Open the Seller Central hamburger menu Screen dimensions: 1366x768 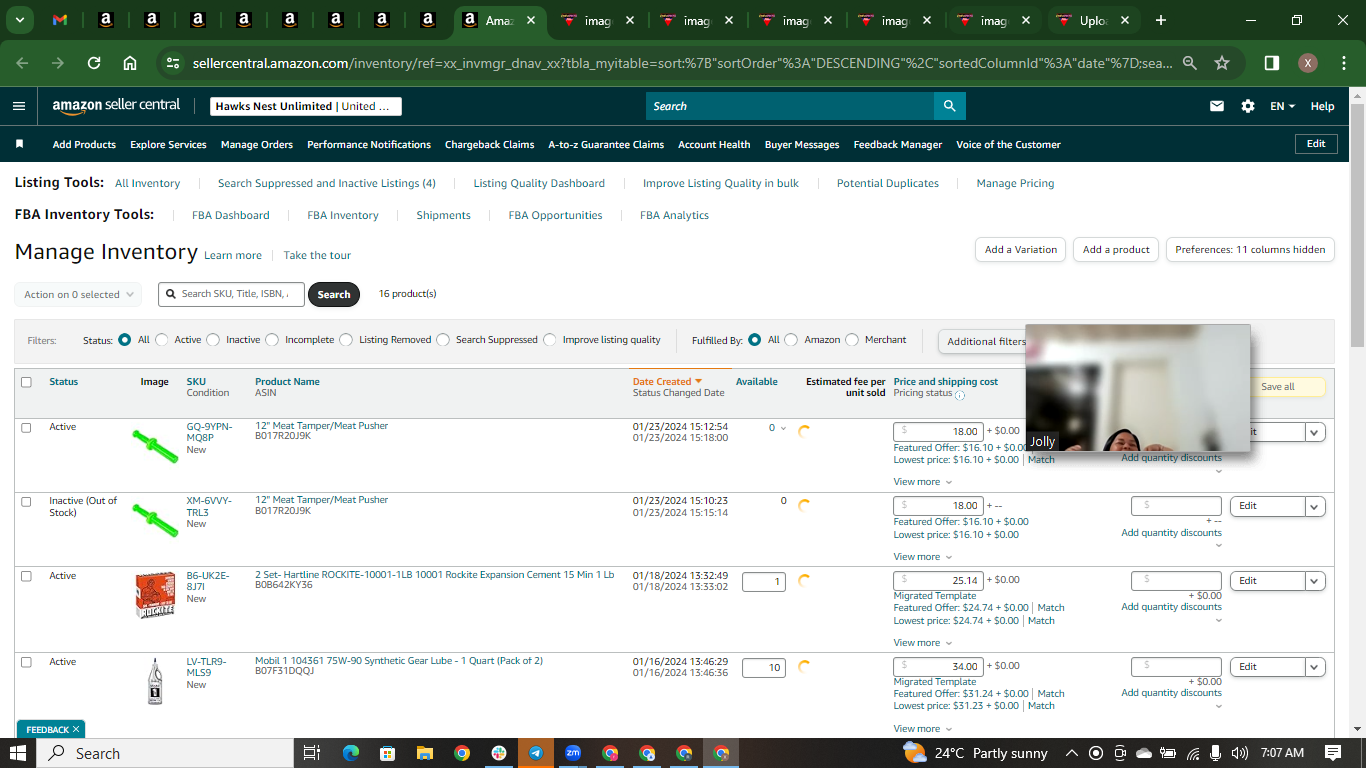[19, 106]
